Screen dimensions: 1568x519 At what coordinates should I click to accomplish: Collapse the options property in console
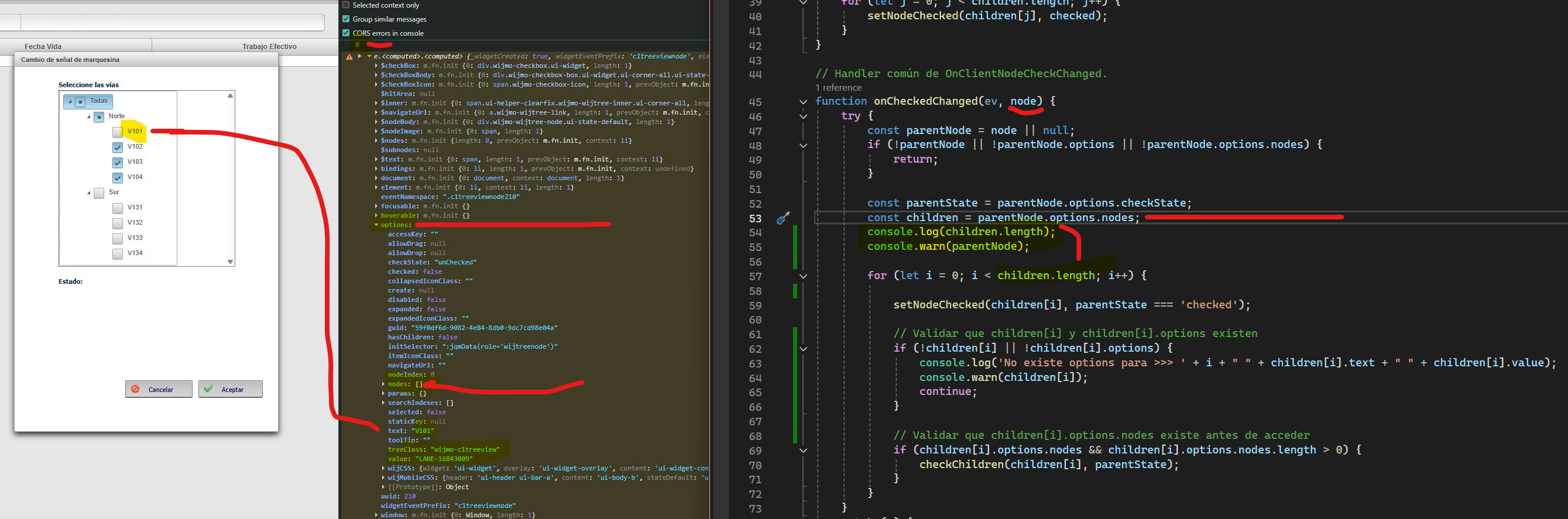click(x=376, y=225)
